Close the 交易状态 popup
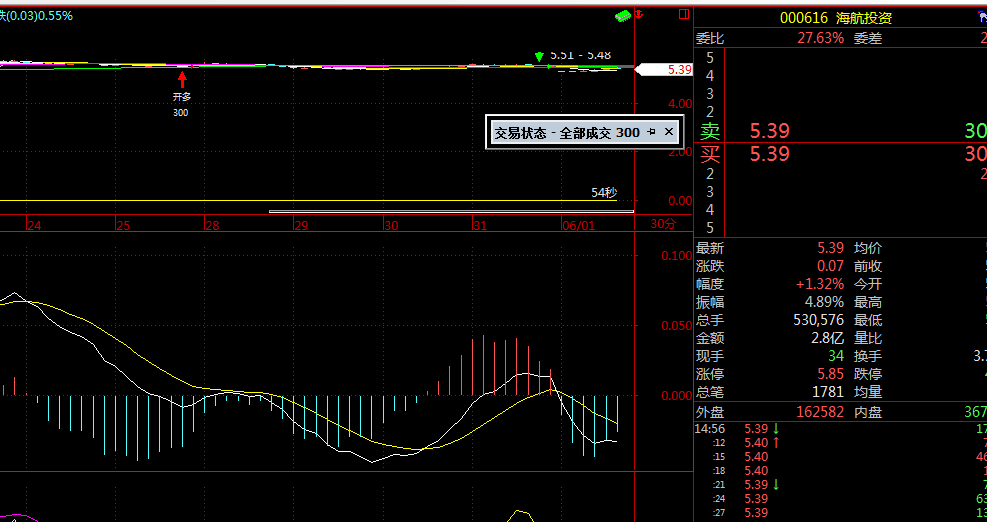This screenshot has height=522, width=987. click(x=669, y=132)
